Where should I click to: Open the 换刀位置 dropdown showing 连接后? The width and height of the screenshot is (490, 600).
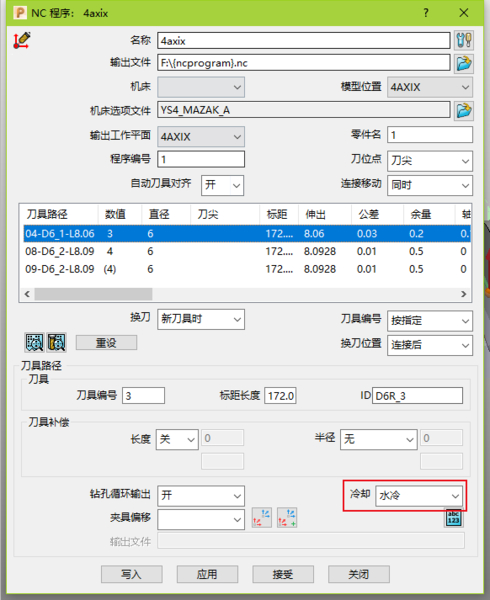[x=430, y=345]
